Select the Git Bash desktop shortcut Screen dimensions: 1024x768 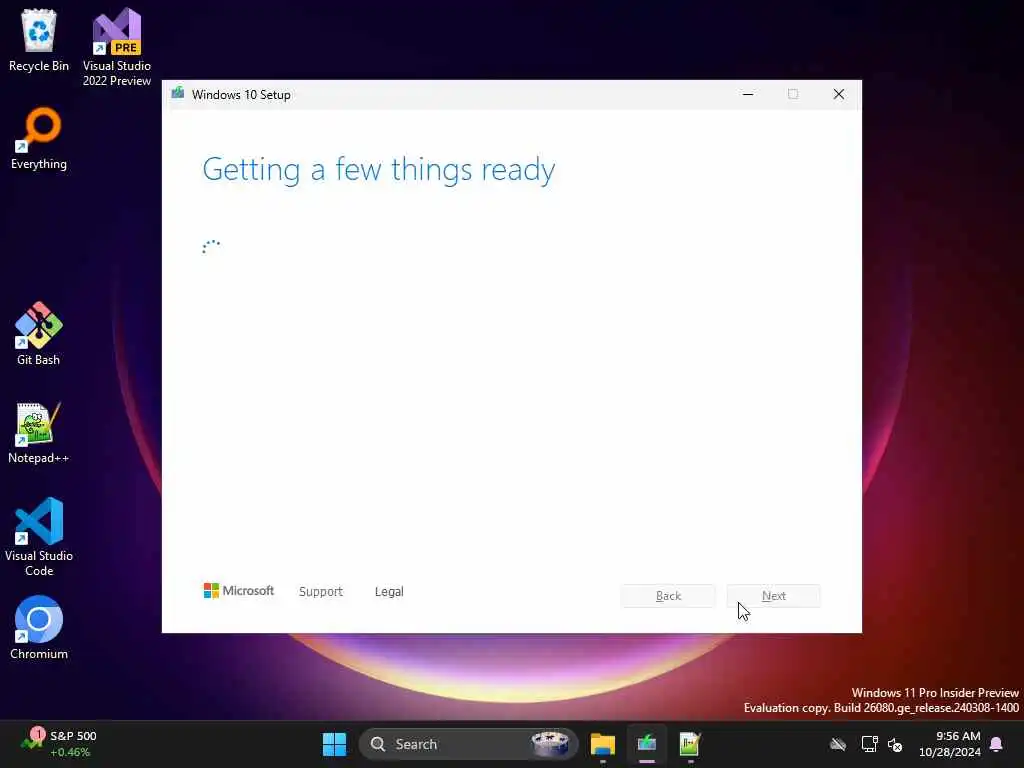(39, 334)
